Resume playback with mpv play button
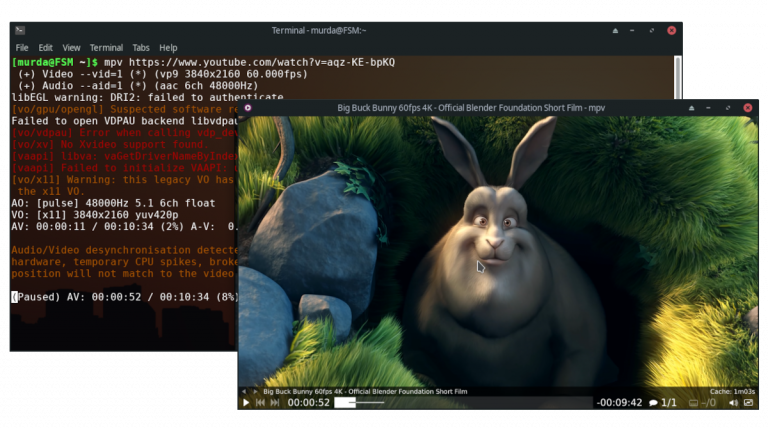768x429 pixels. [x=246, y=403]
